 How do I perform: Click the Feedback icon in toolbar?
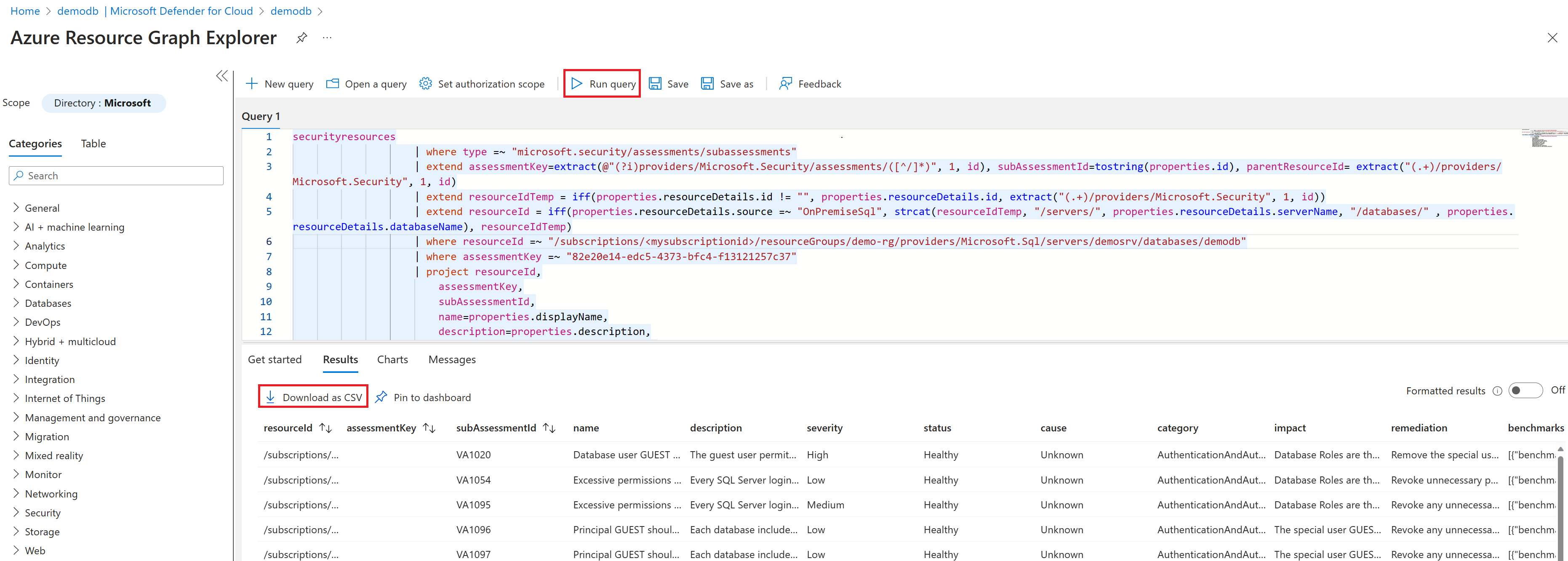coord(786,83)
